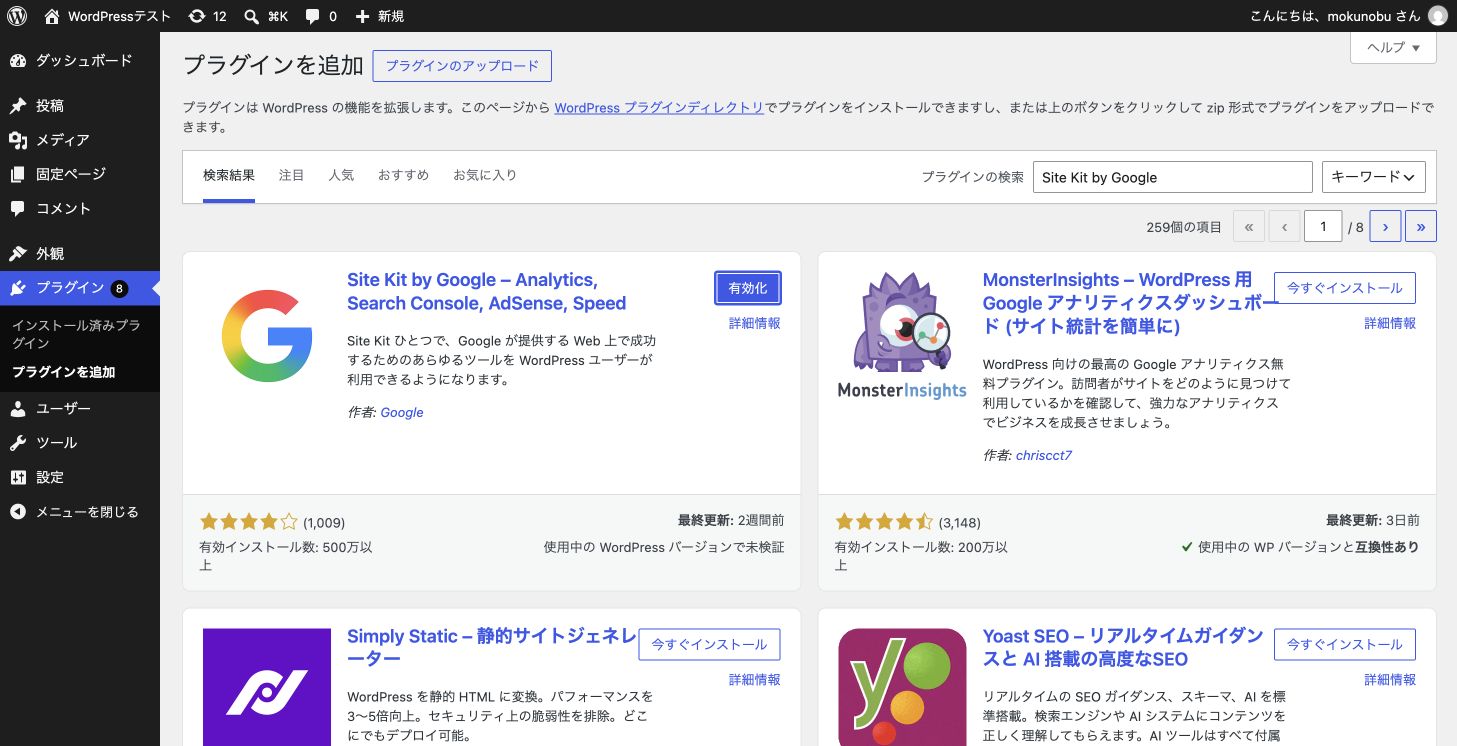Click the Site Kit by Google title link
Image resolution: width=1457 pixels, height=746 pixels.
pyautogui.click(x=487, y=291)
